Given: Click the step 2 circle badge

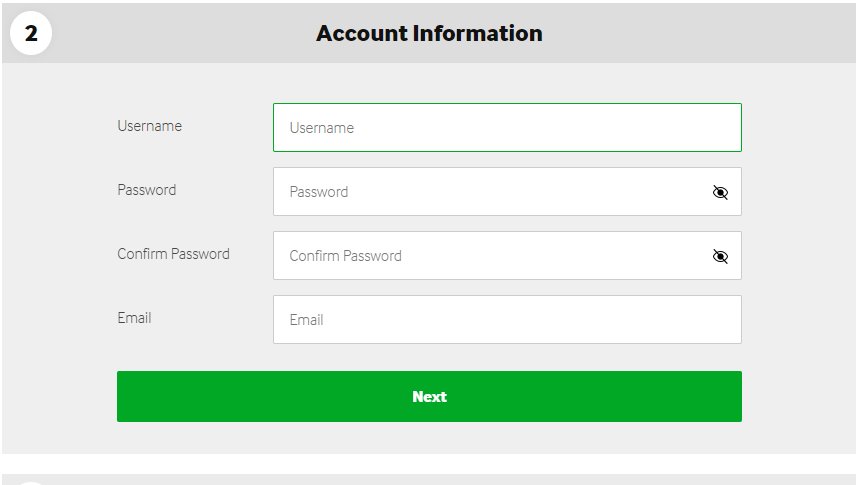Looking at the screenshot, I should click(x=31, y=33).
